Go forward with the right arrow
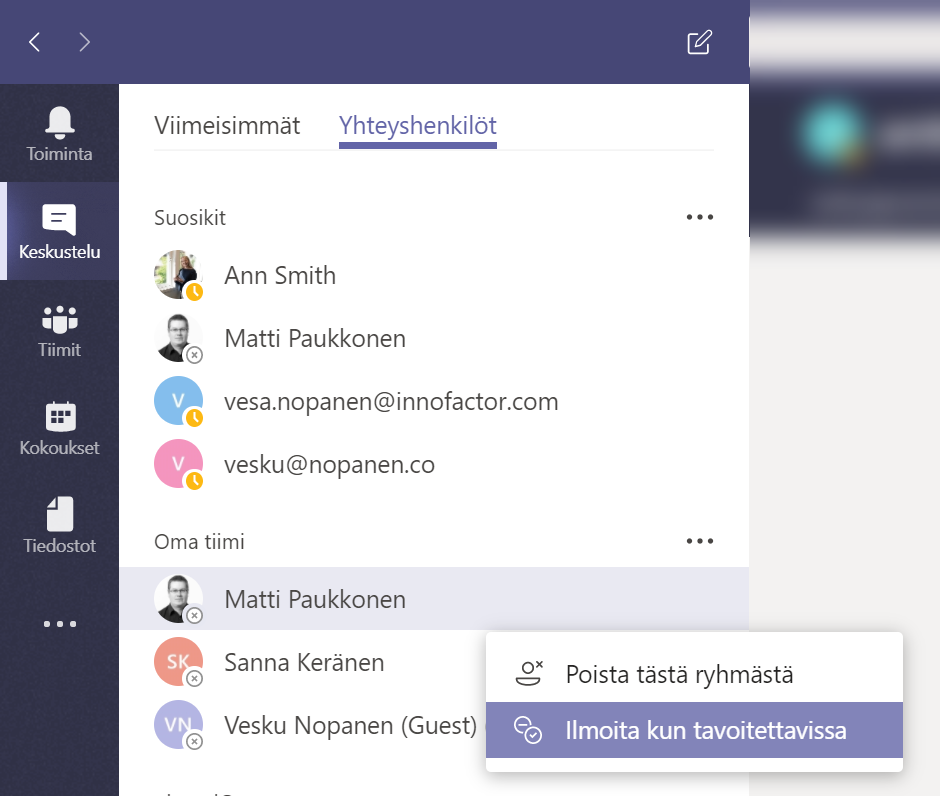The width and height of the screenshot is (940, 796). click(85, 42)
